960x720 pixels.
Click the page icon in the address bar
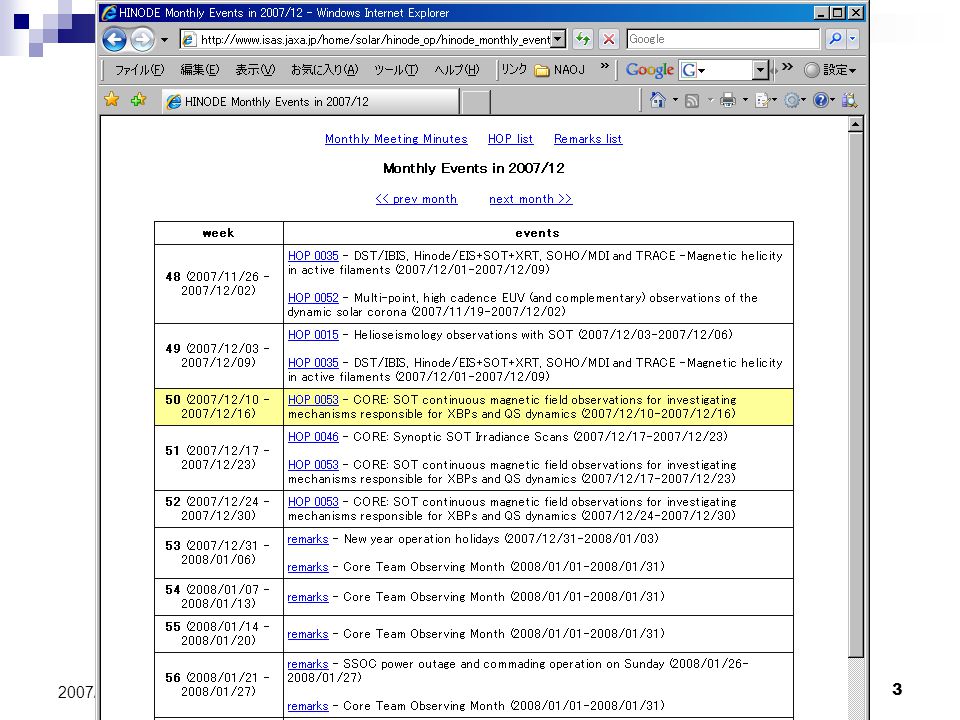click(x=189, y=40)
